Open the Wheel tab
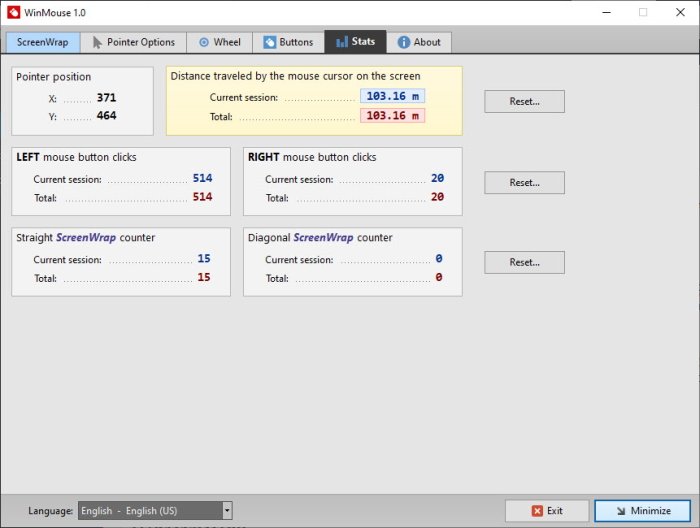 pos(220,42)
